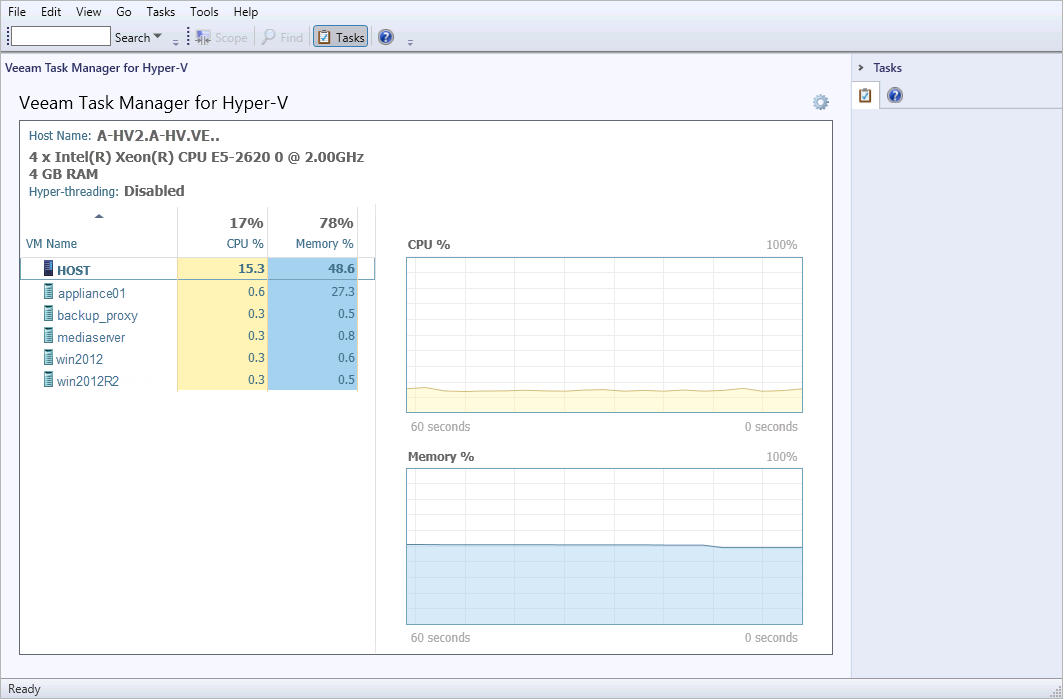Open the Edit menu
1063x699 pixels.
click(51, 12)
